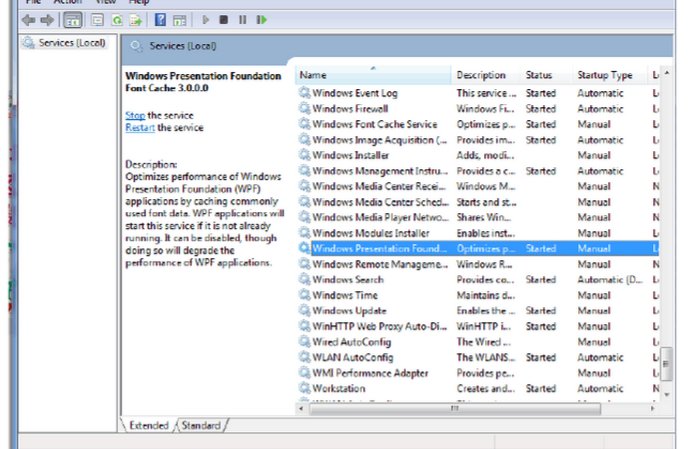This screenshot has height=449, width=700.
Task: Select the WLAN AutoConfig service name
Action: click(x=353, y=357)
